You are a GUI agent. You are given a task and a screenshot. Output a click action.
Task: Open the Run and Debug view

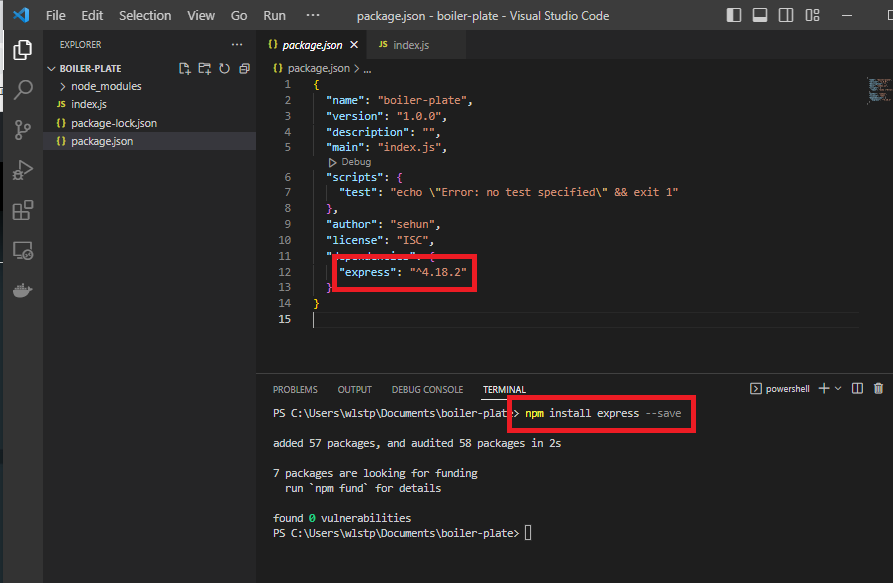coord(22,170)
